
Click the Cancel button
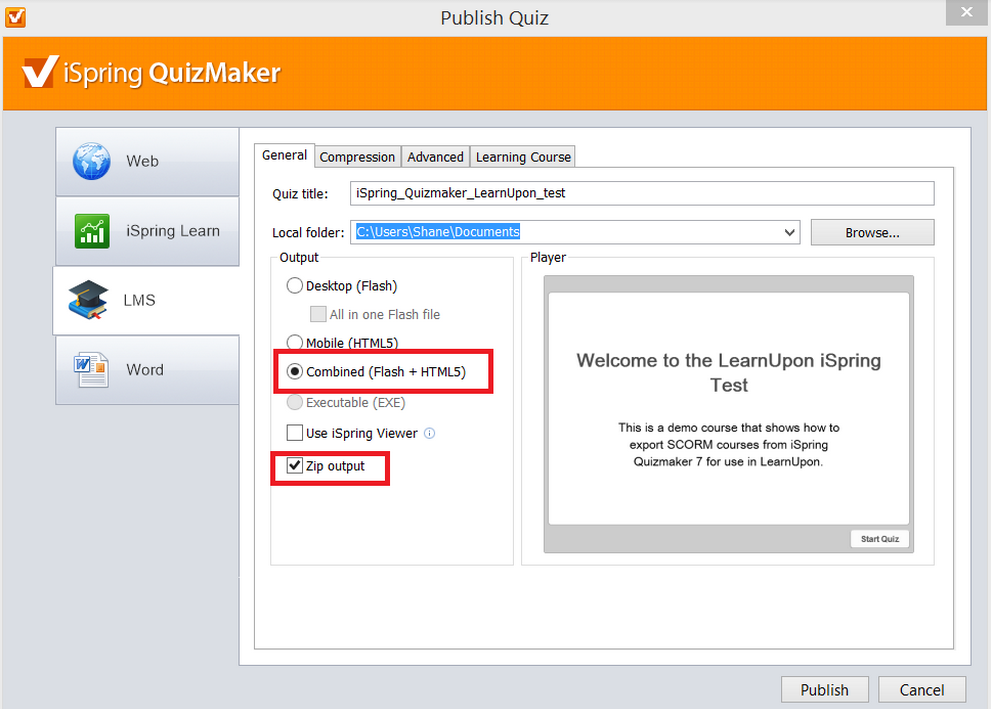tap(922, 690)
